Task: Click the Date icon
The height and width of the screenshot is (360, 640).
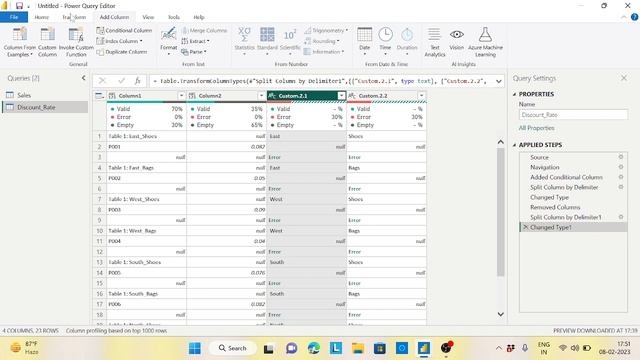Action: pyautogui.click(x=364, y=35)
